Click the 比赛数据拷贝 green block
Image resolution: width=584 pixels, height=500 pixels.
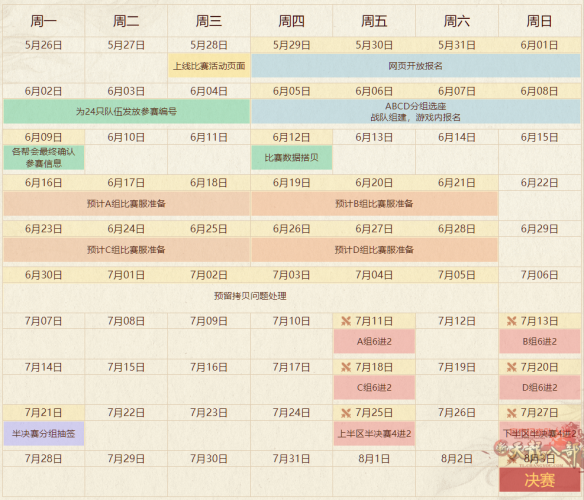[x=292, y=158]
